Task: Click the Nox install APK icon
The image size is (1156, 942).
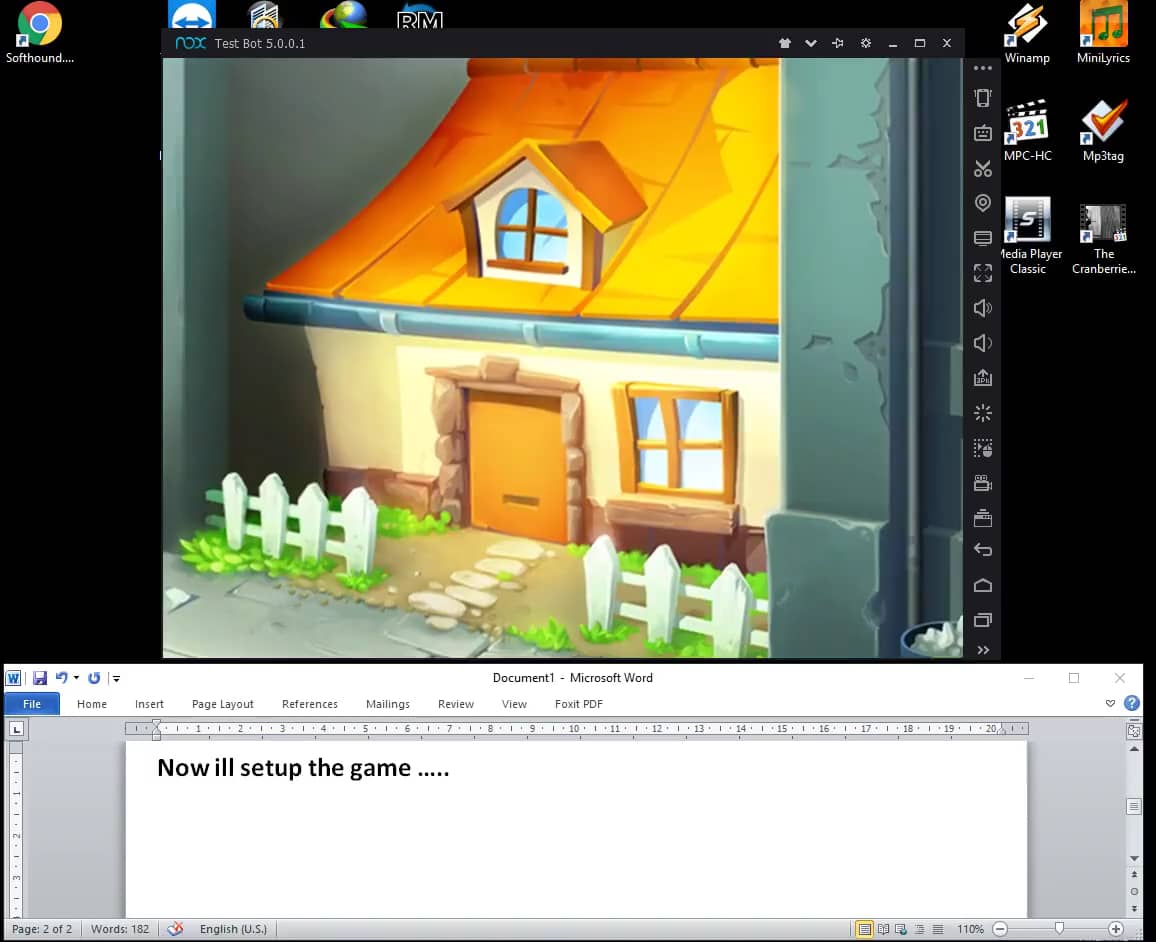Action: coord(982,378)
